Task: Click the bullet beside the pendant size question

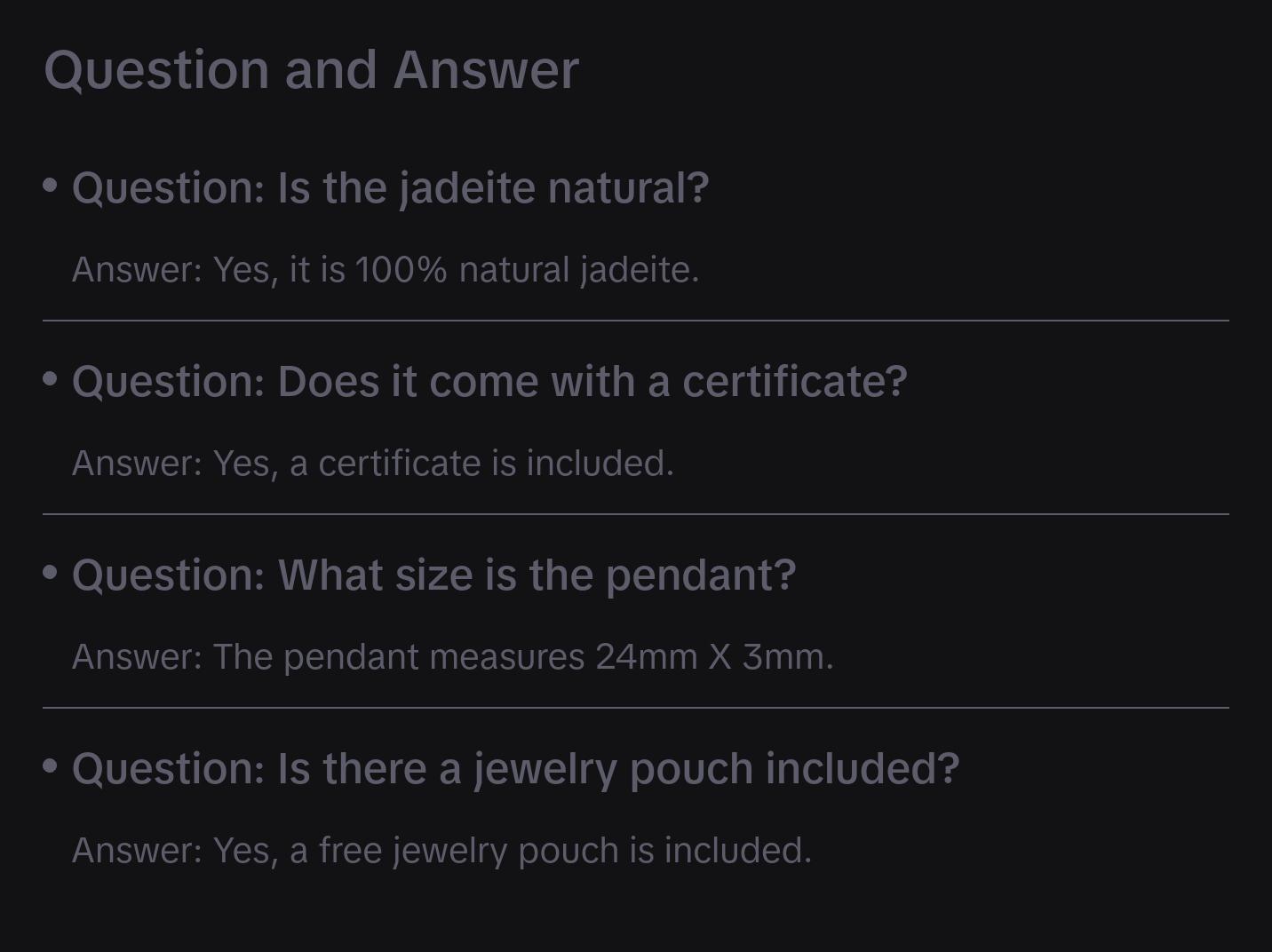Action: point(51,573)
